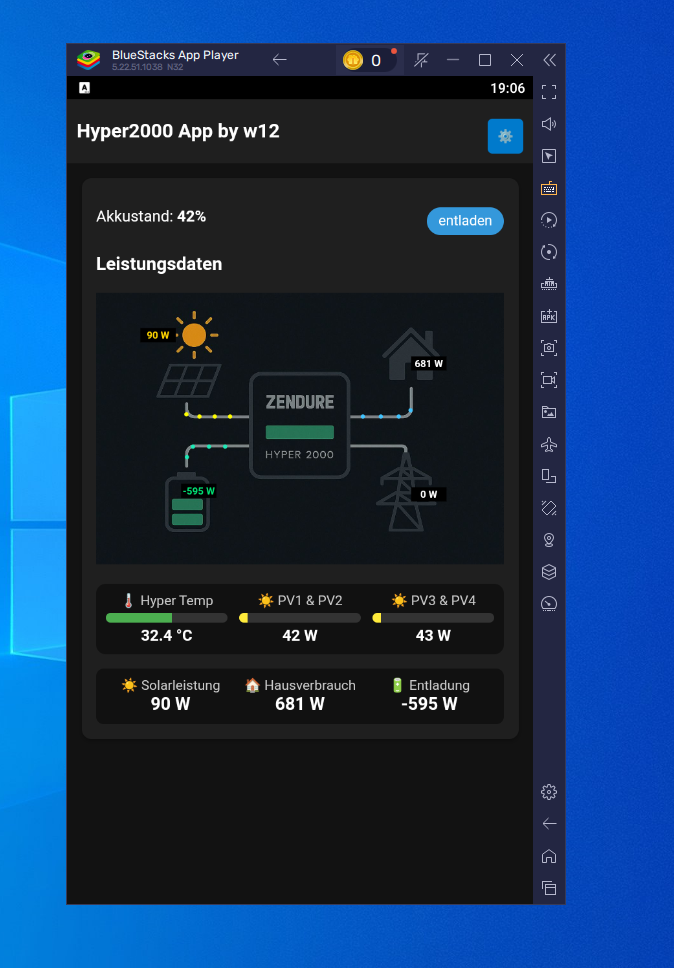This screenshot has width=674, height=968.
Task: Open the media manager folder icon
Action: click(x=548, y=412)
